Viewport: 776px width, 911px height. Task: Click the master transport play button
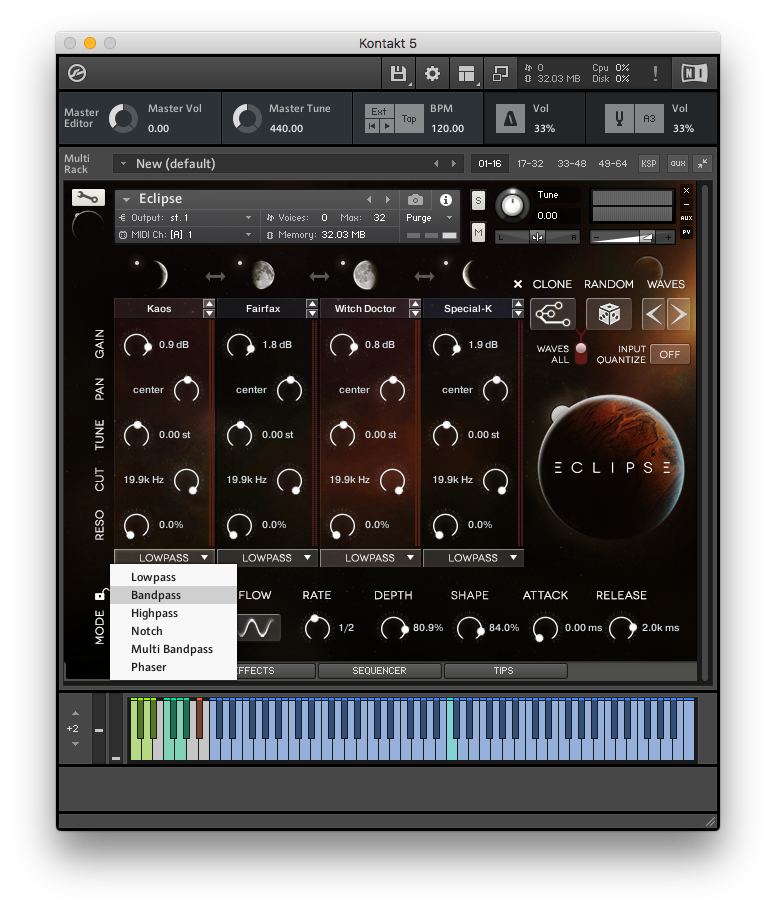pyautogui.click(x=386, y=126)
